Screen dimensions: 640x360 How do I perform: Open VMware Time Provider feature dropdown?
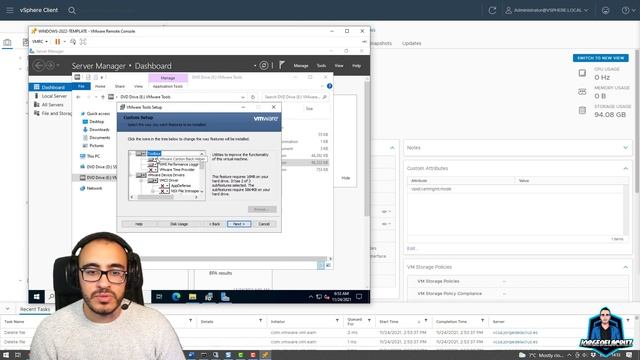(152, 169)
